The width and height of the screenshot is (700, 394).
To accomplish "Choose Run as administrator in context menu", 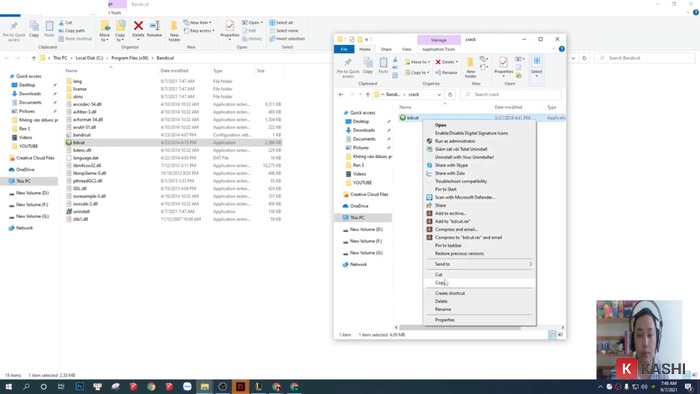I will pos(455,141).
